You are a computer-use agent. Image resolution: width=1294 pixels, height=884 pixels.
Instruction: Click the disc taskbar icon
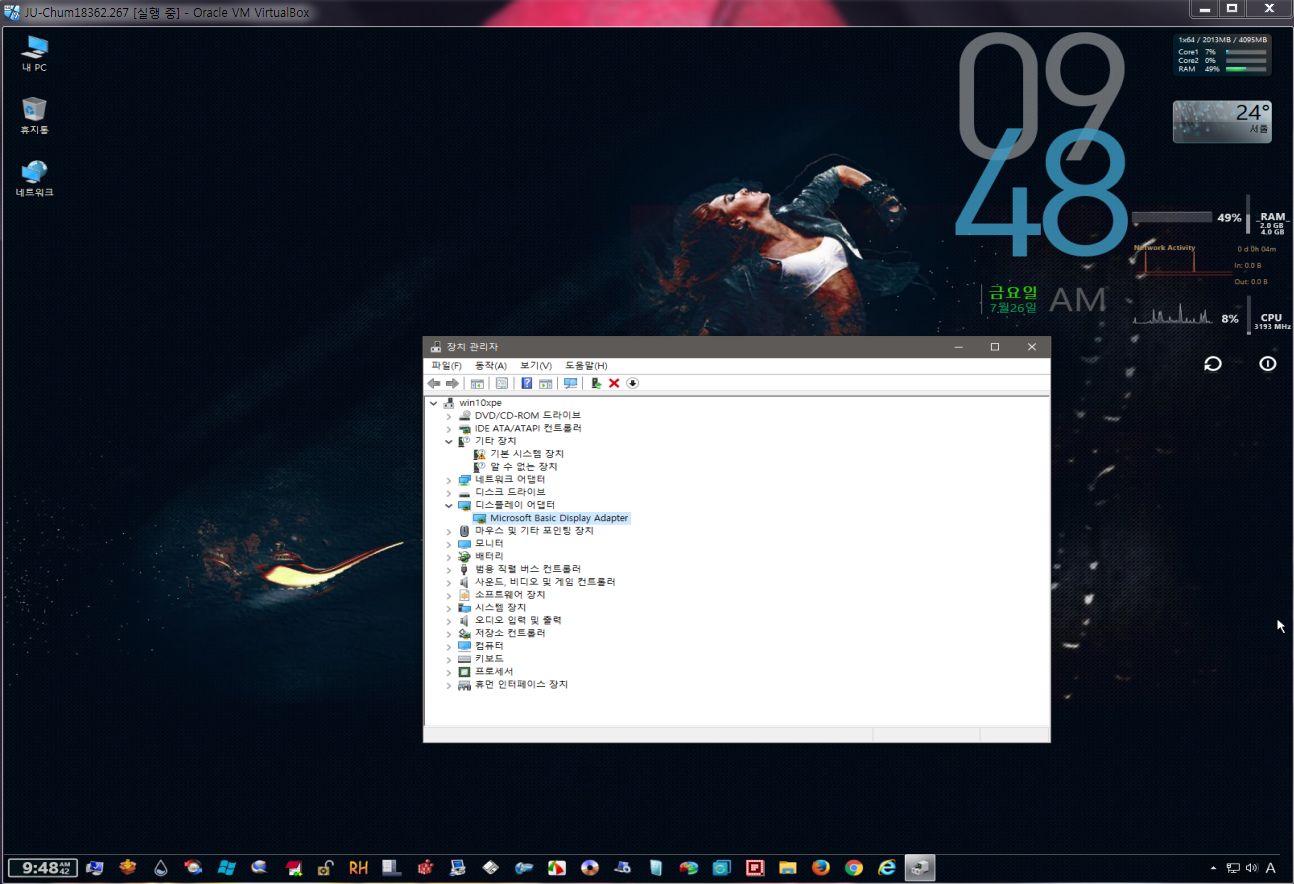click(590, 868)
